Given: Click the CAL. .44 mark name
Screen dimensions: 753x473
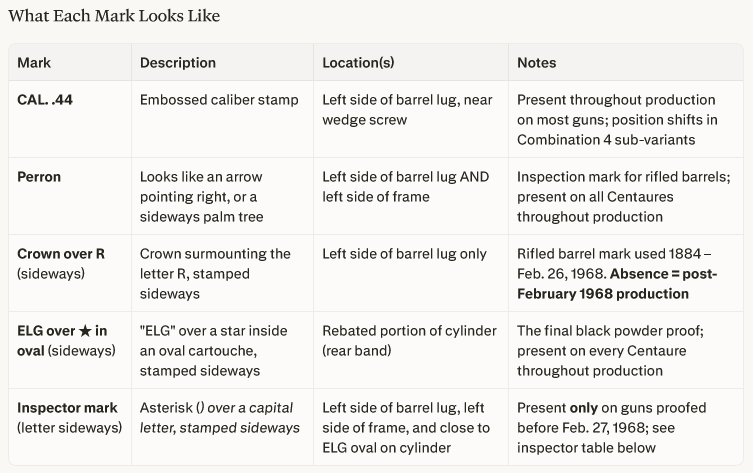Looking at the screenshot, I should pos(45,100).
